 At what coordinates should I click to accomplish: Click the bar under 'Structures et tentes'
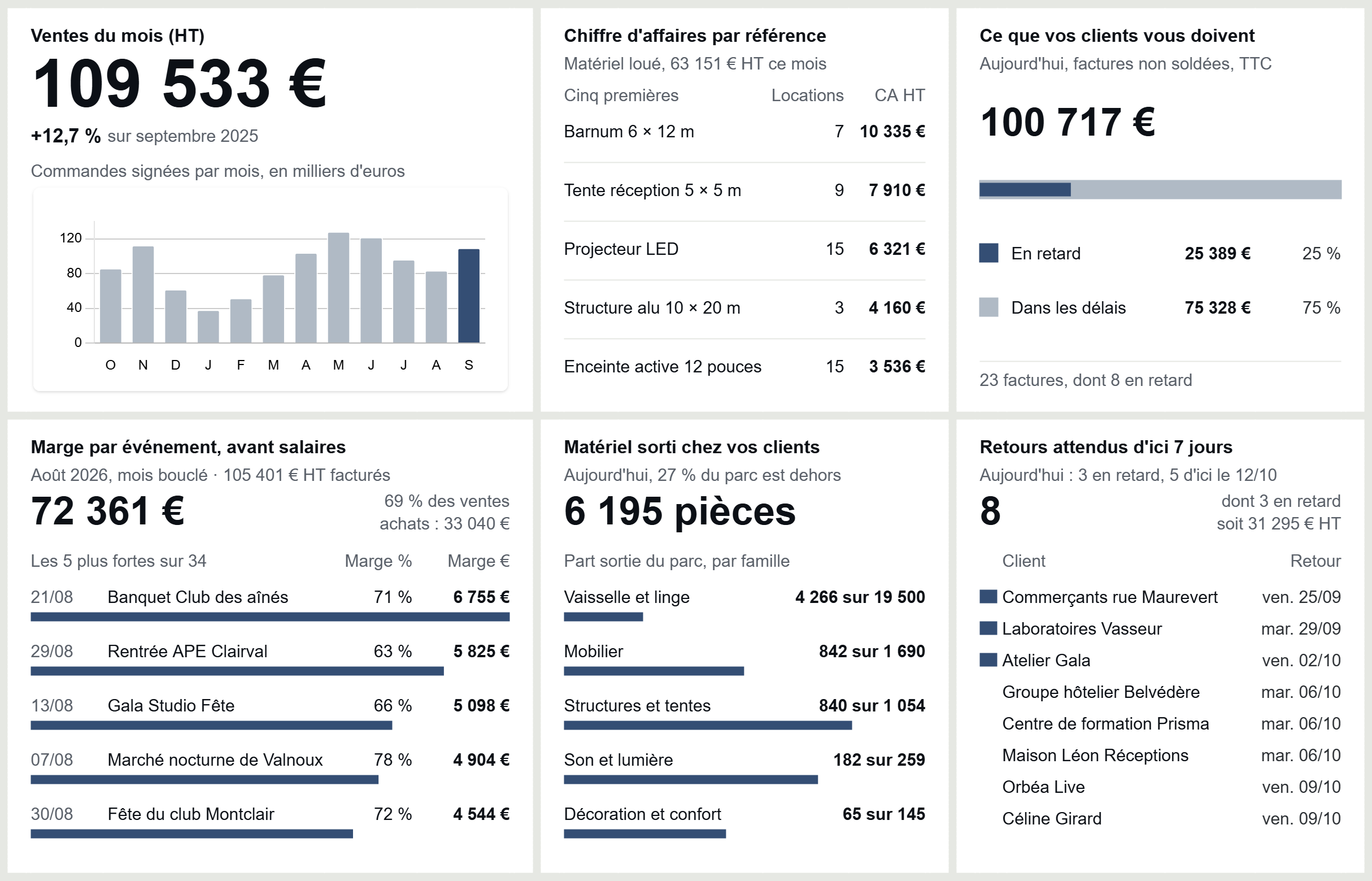pyautogui.click(x=708, y=726)
